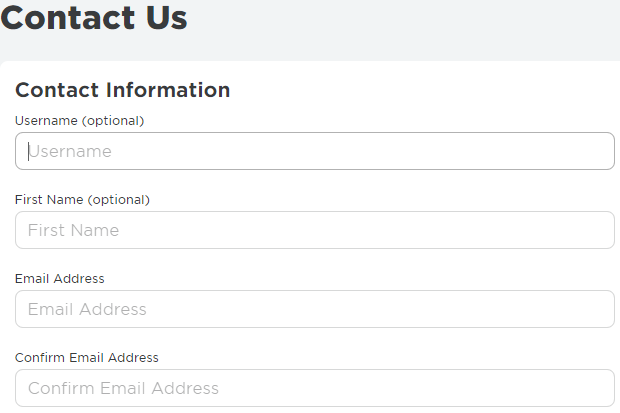Select the Confirm Email Address input box
Image resolution: width=620 pixels, height=413 pixels.
(314, 388)
